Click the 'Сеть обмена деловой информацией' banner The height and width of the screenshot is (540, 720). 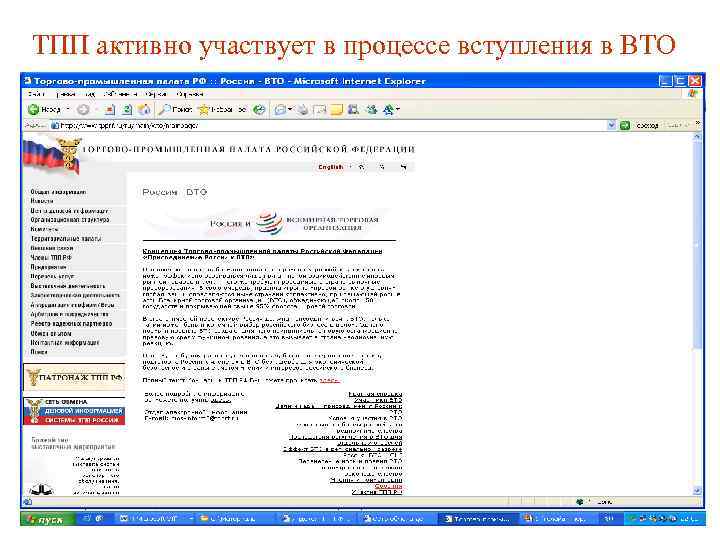pos(74,411)
